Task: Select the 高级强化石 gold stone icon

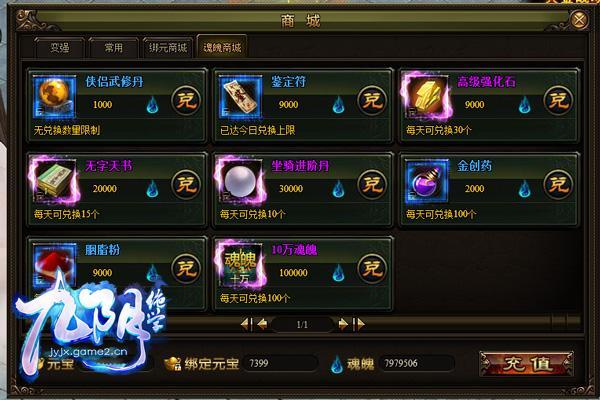Action: (426, 97)
